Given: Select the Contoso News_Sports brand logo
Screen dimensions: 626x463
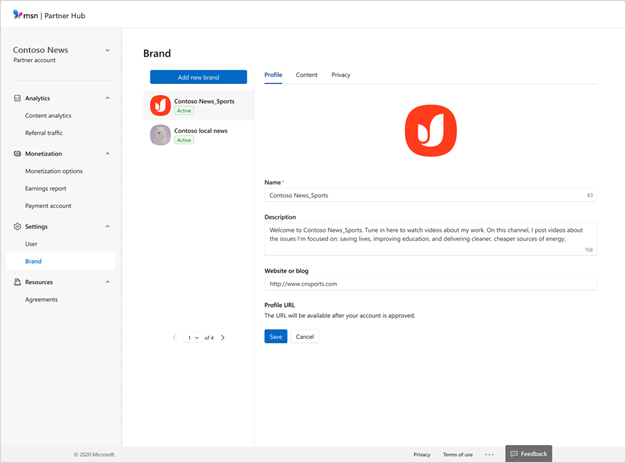Looking at the screenshot, I should click(x=160, y=105).
